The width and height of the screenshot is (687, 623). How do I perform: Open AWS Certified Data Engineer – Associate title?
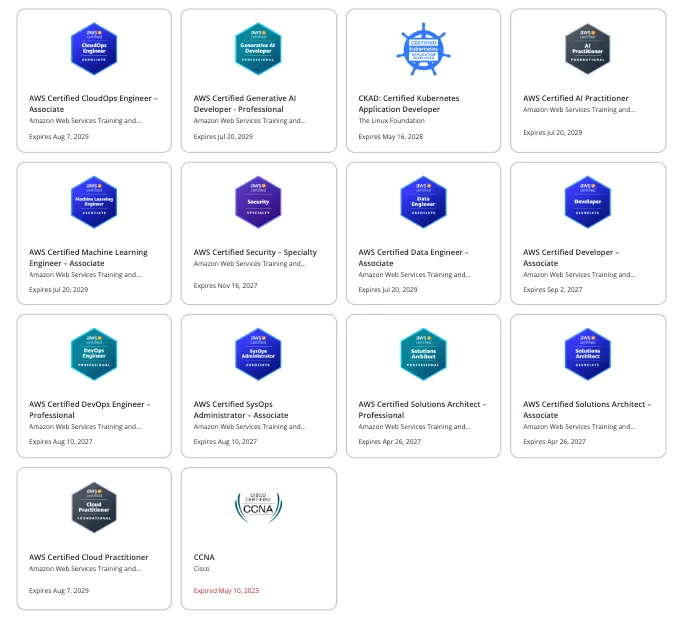point(413,258)
